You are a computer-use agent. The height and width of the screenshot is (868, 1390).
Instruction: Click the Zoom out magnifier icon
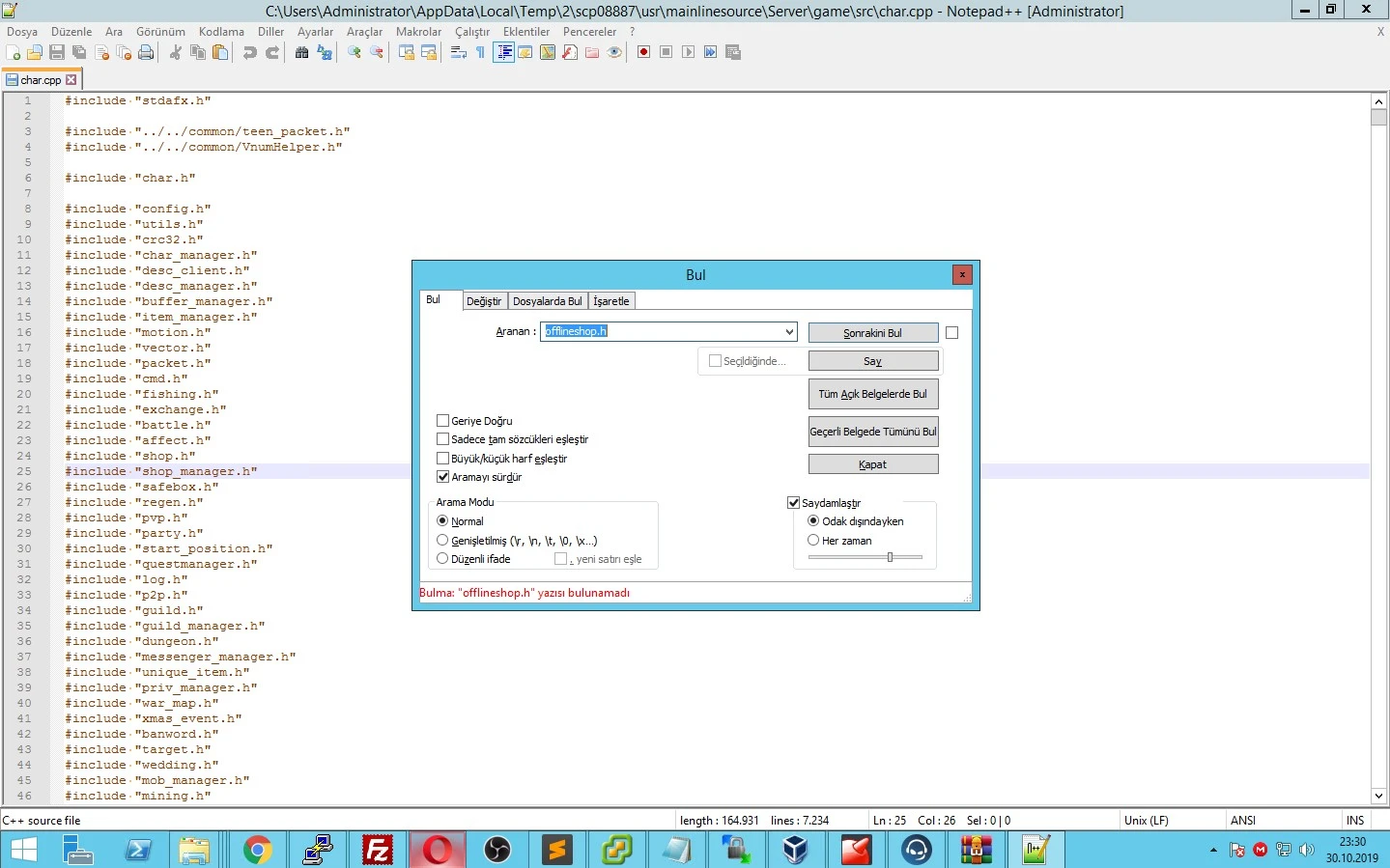pyautogui.click(x=377, y=52)
